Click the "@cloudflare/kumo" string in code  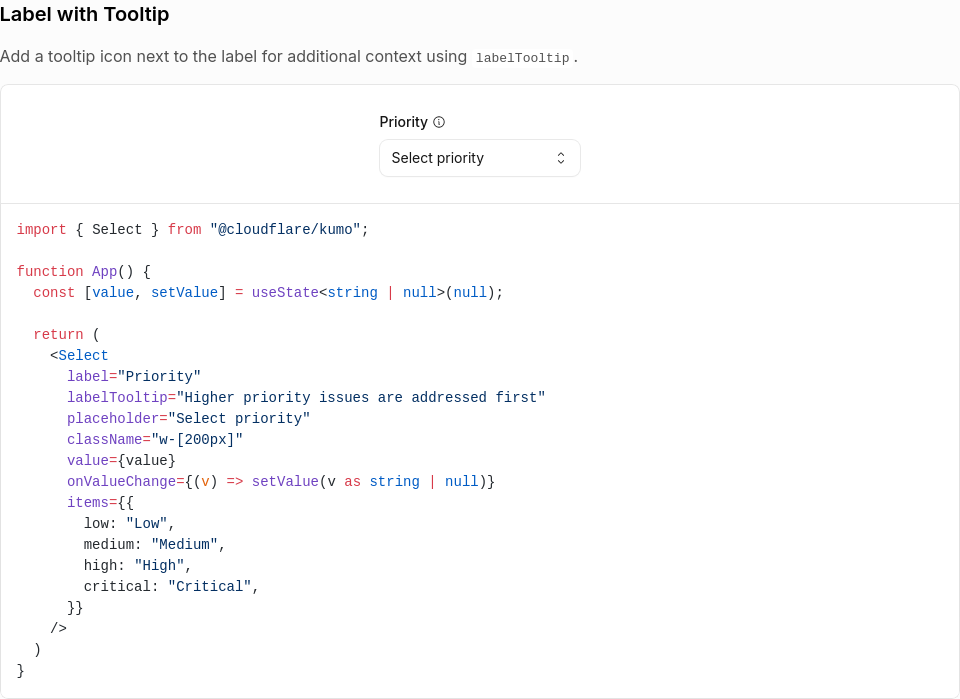[285, 230]
